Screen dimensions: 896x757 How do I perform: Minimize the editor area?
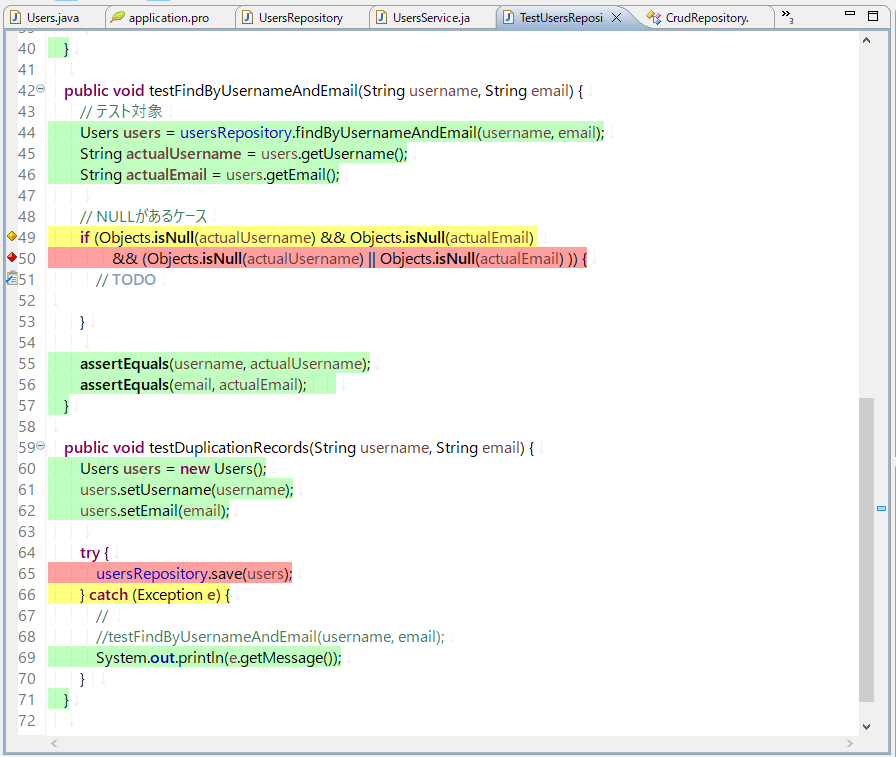pos(850,14)
